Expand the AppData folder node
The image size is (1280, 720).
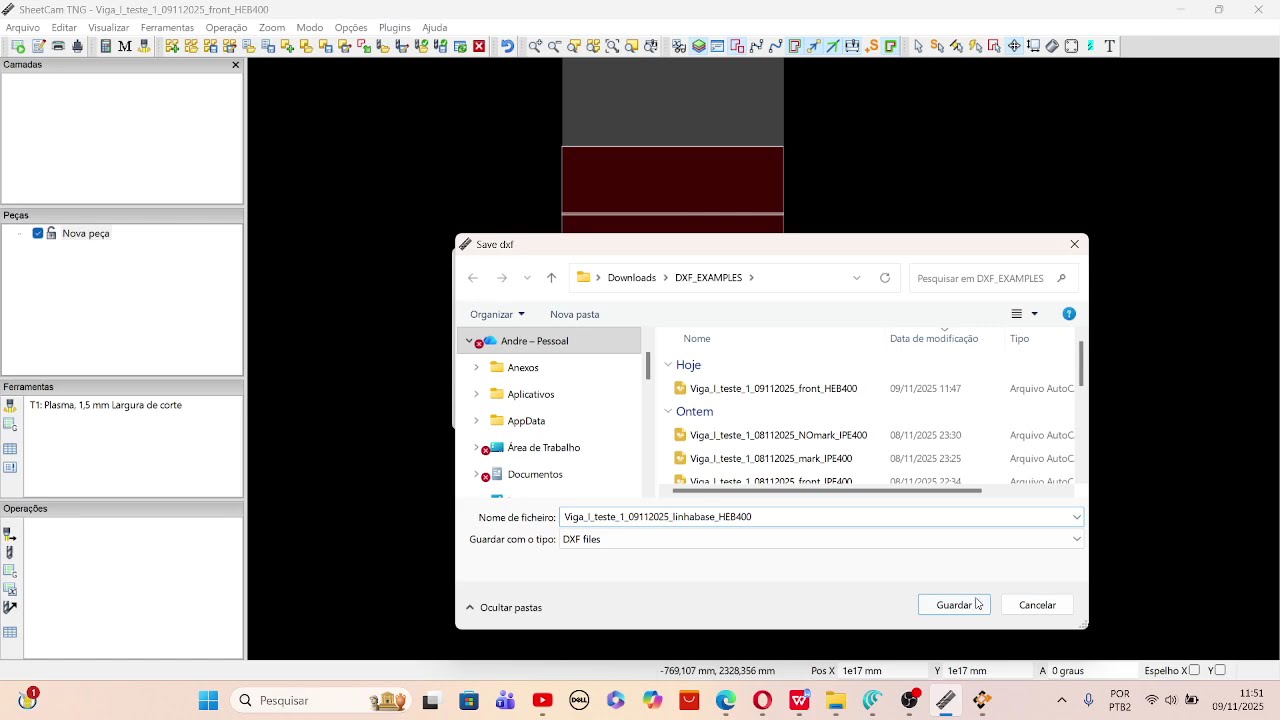coord(476,421)
